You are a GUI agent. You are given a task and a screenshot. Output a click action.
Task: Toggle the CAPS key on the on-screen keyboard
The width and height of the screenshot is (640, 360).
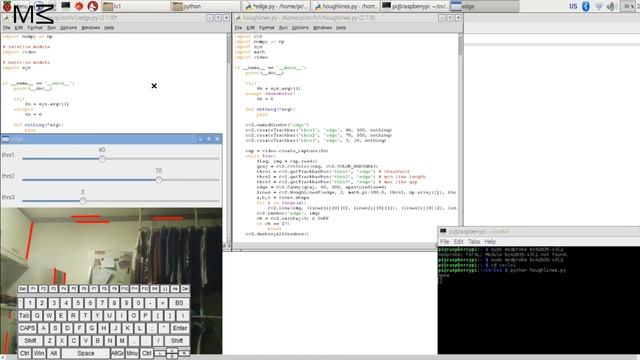pyautogui.click(x=27, y=328)
